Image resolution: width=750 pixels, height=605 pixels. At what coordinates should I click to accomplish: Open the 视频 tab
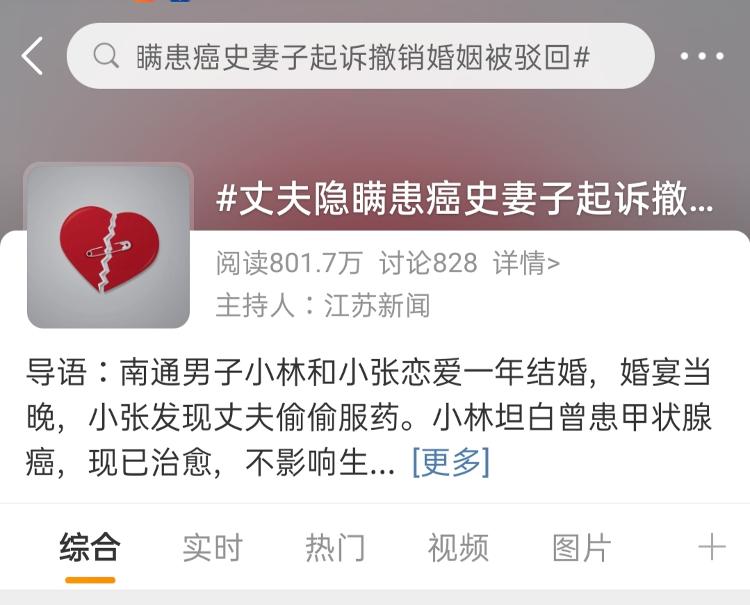point(458,547)
